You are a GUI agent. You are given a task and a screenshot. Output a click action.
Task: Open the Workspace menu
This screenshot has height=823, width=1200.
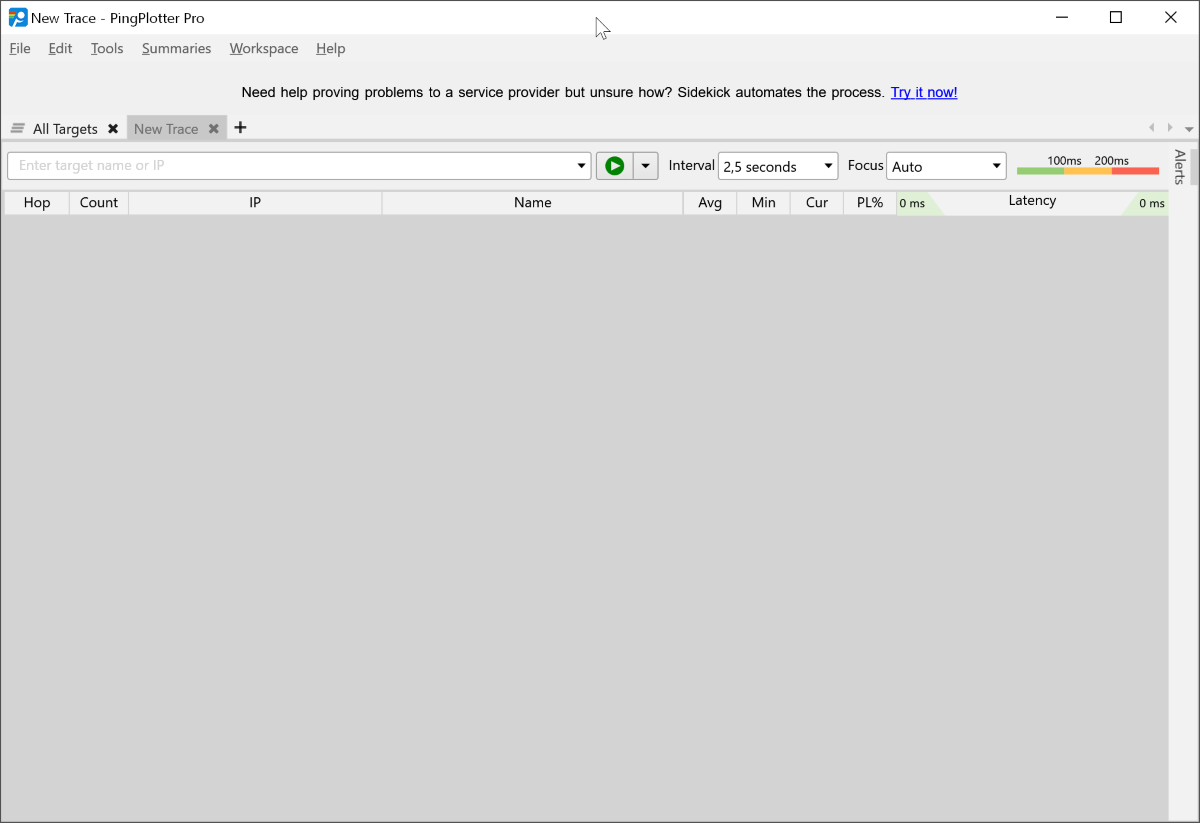coord(264,48)
